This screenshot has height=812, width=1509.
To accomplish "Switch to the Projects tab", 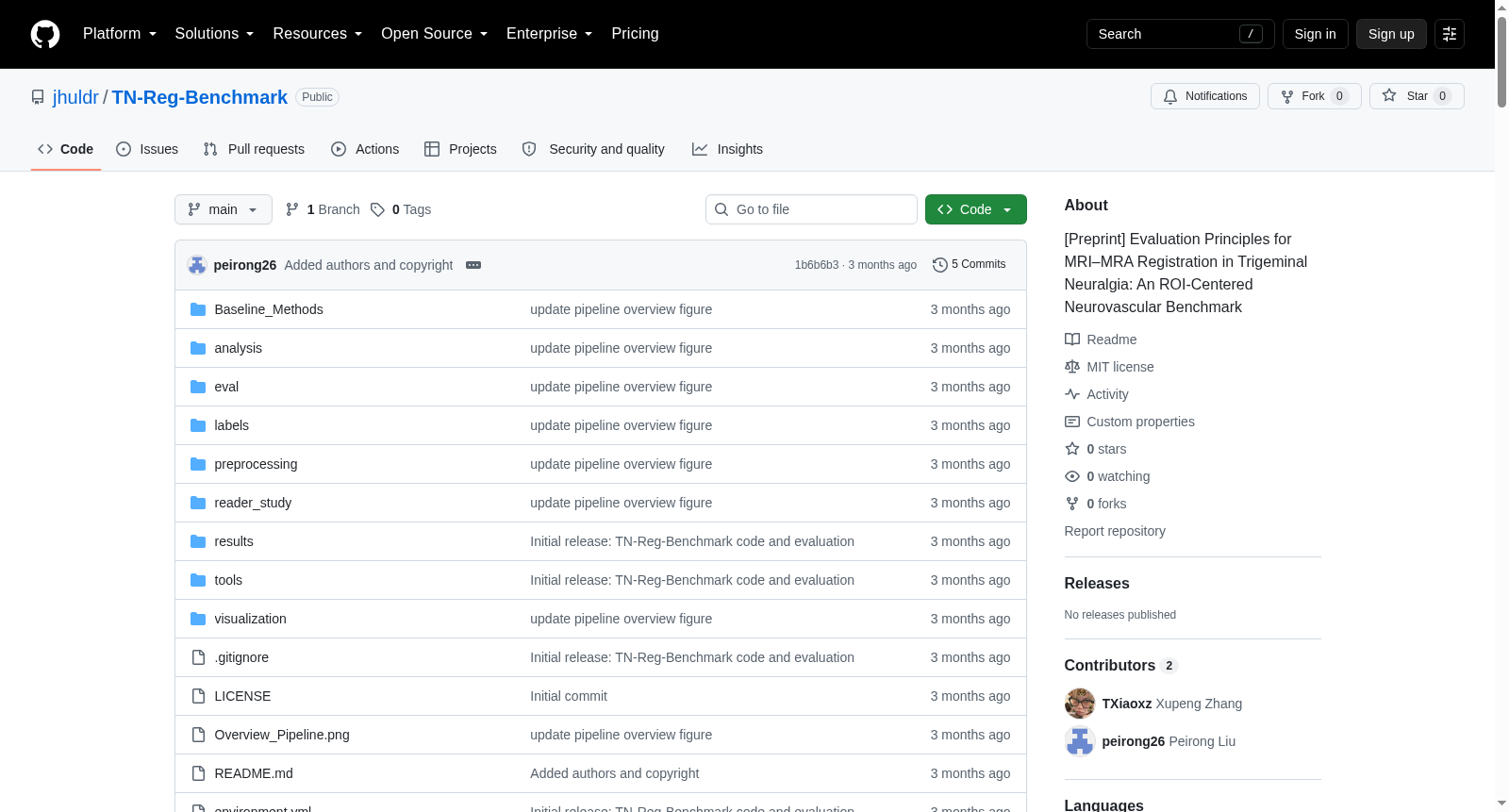I will [x=460, y=149].
